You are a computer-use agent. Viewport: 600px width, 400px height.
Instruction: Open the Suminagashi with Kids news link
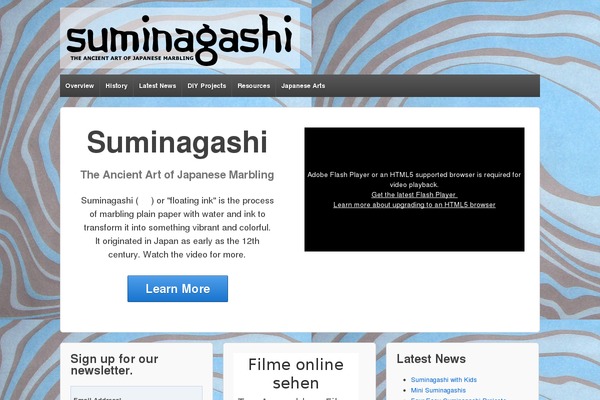444,380
